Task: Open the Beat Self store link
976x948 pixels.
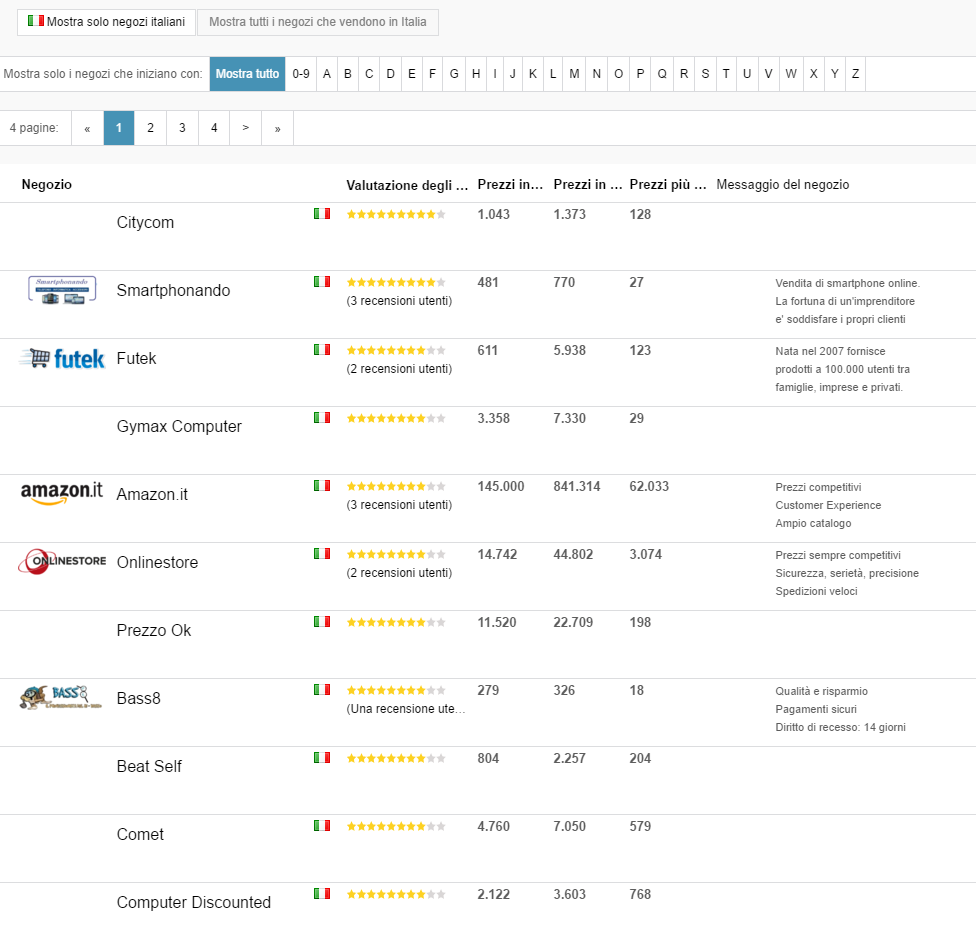Action: (149, 766)
